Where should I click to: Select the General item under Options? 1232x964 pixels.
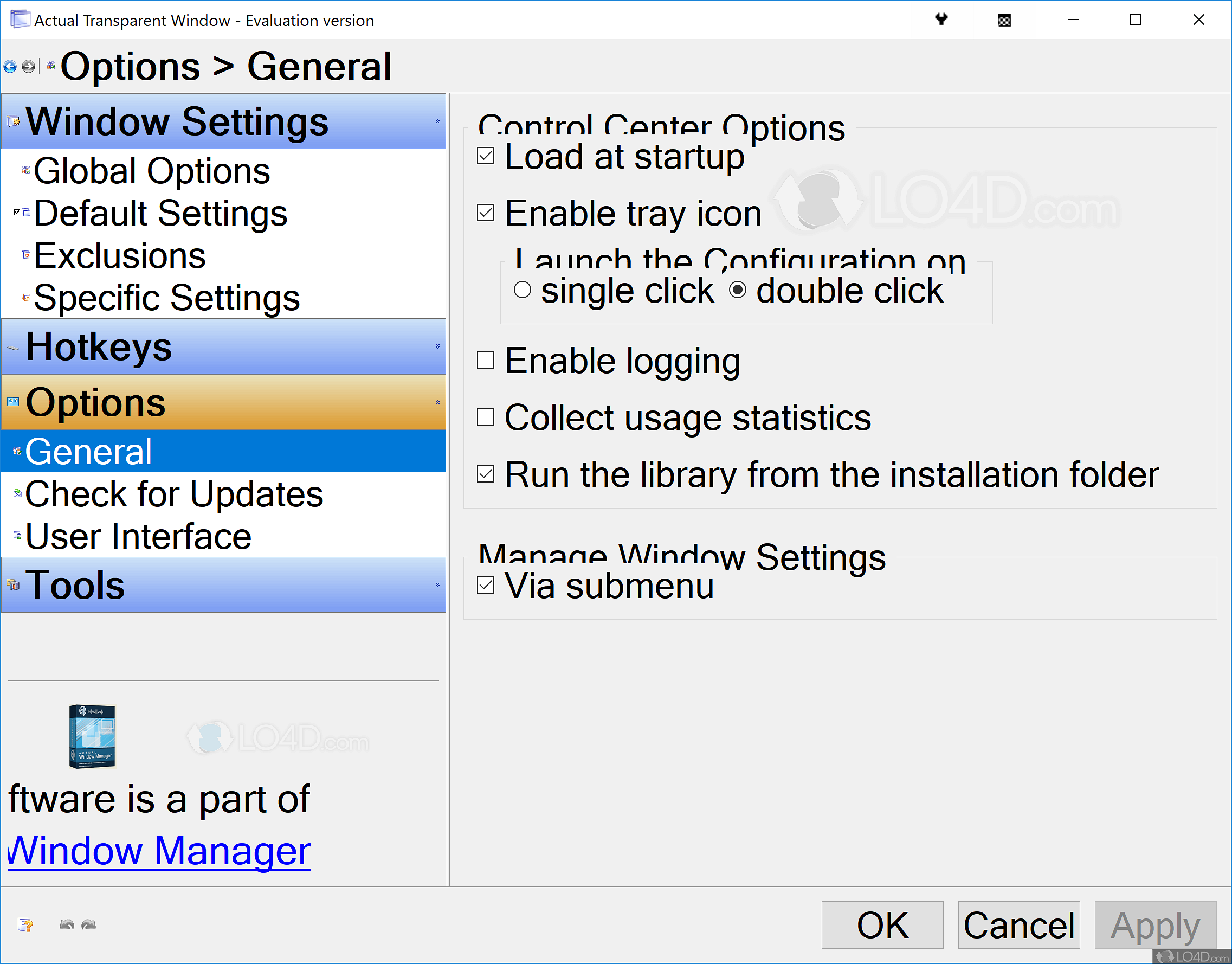[x=223, y=452]
